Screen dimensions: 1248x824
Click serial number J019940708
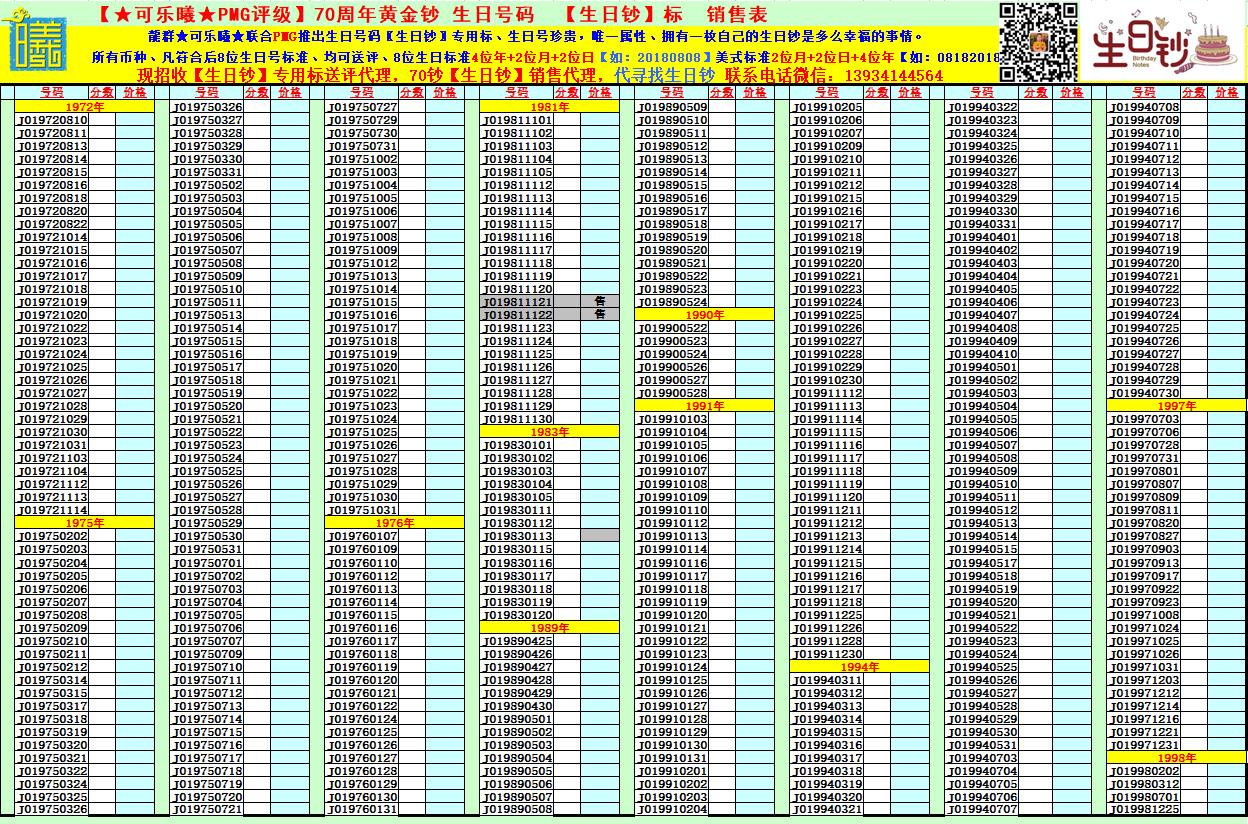coord(1145,107)
